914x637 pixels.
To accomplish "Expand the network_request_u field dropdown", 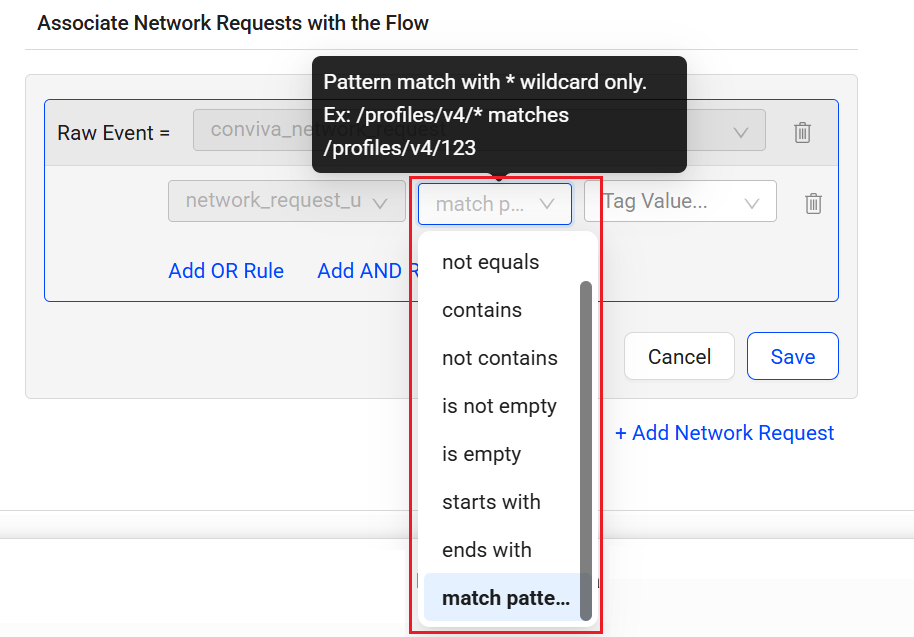I will pyautogui.click(x=279, y=202).
